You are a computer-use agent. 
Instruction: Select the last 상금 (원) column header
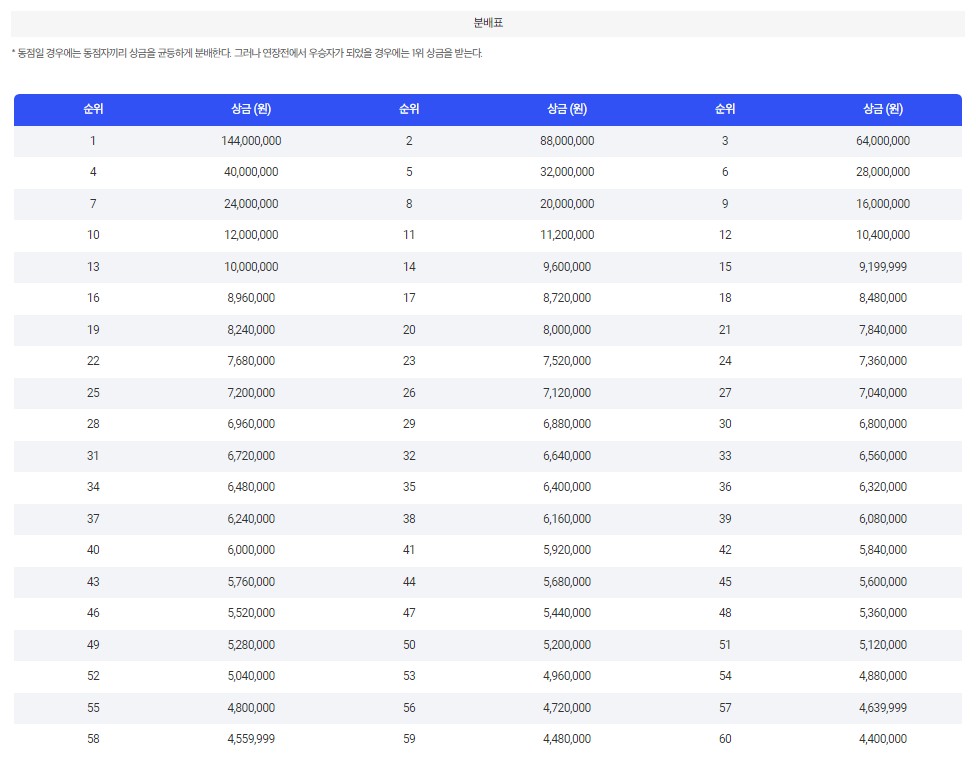(x=883, y=109)
